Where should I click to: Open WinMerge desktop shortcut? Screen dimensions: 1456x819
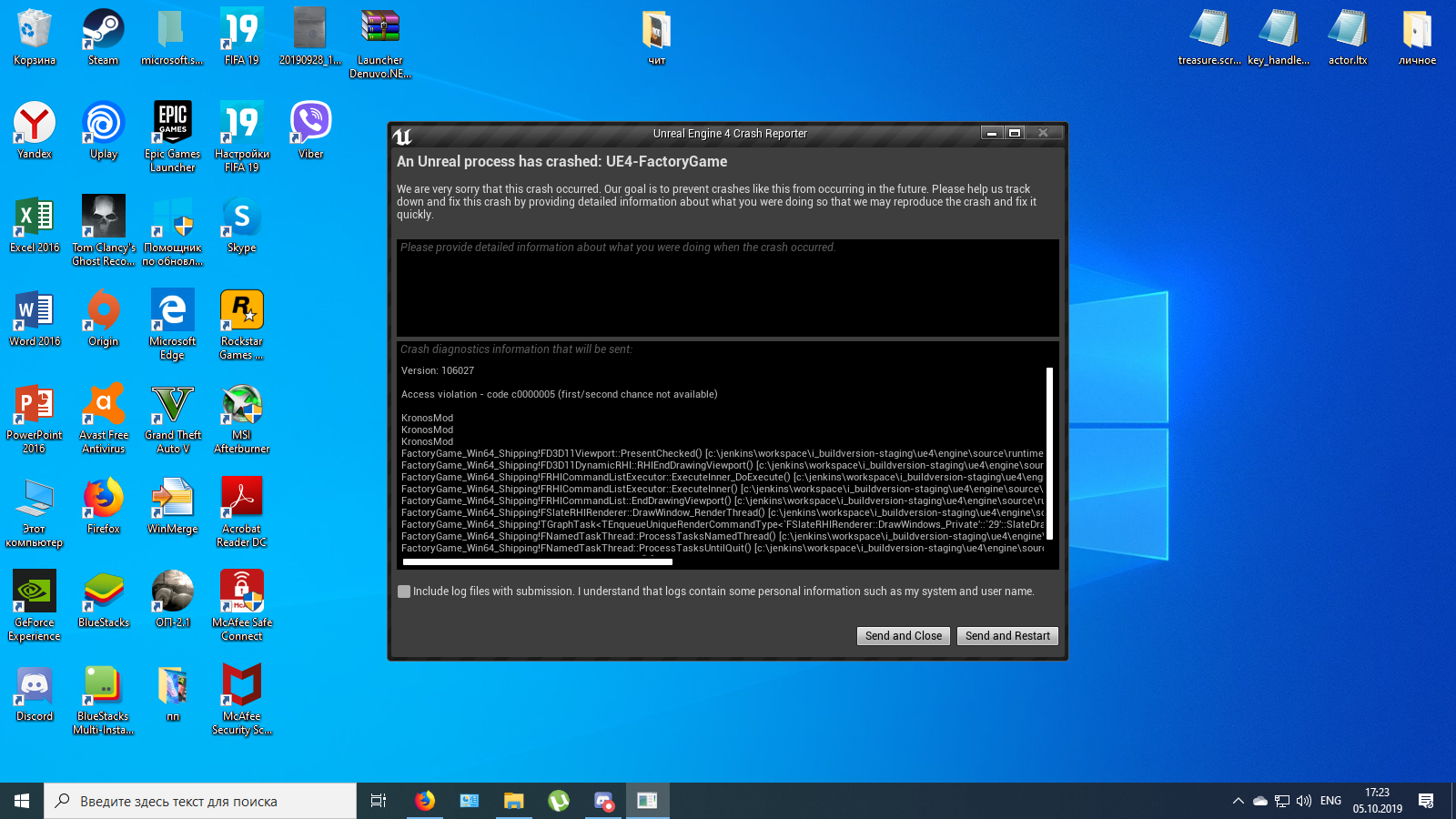click(172, 505)
